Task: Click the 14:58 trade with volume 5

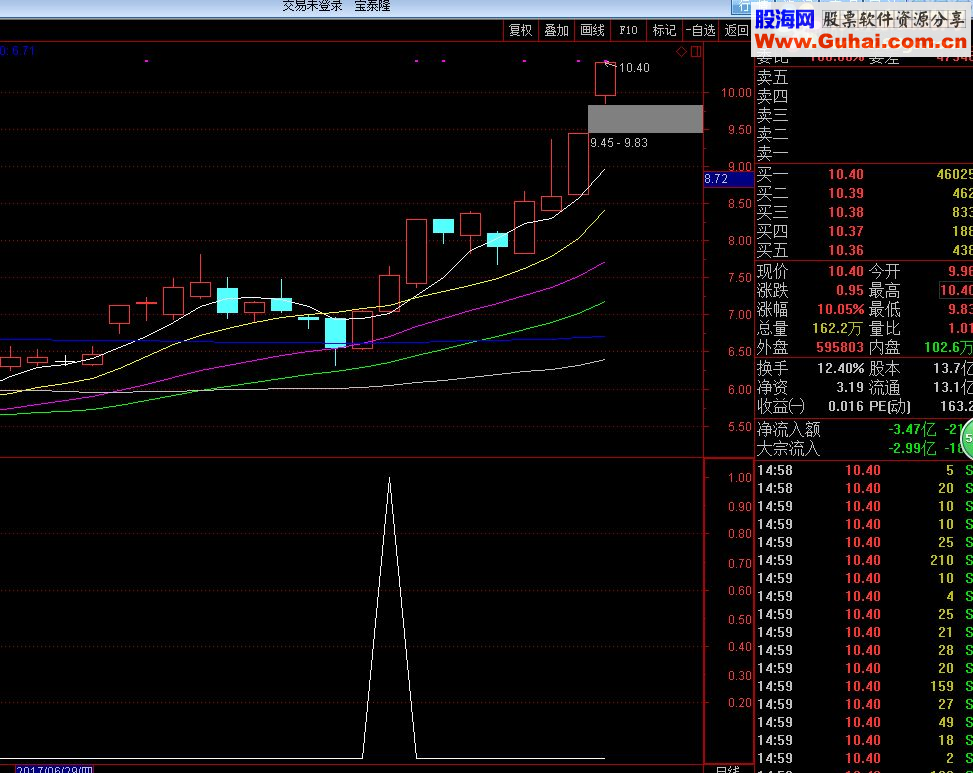Action: [x=864, y=470]
